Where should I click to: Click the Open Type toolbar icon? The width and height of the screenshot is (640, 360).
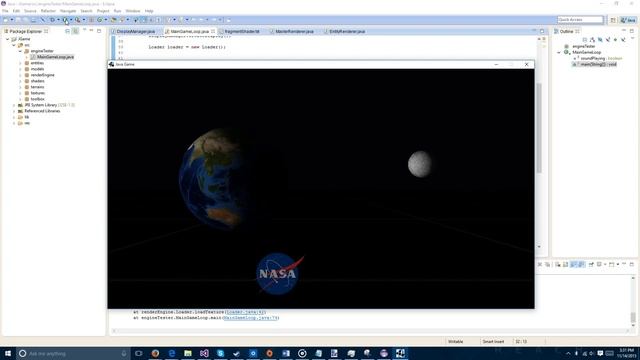point(114,20)
